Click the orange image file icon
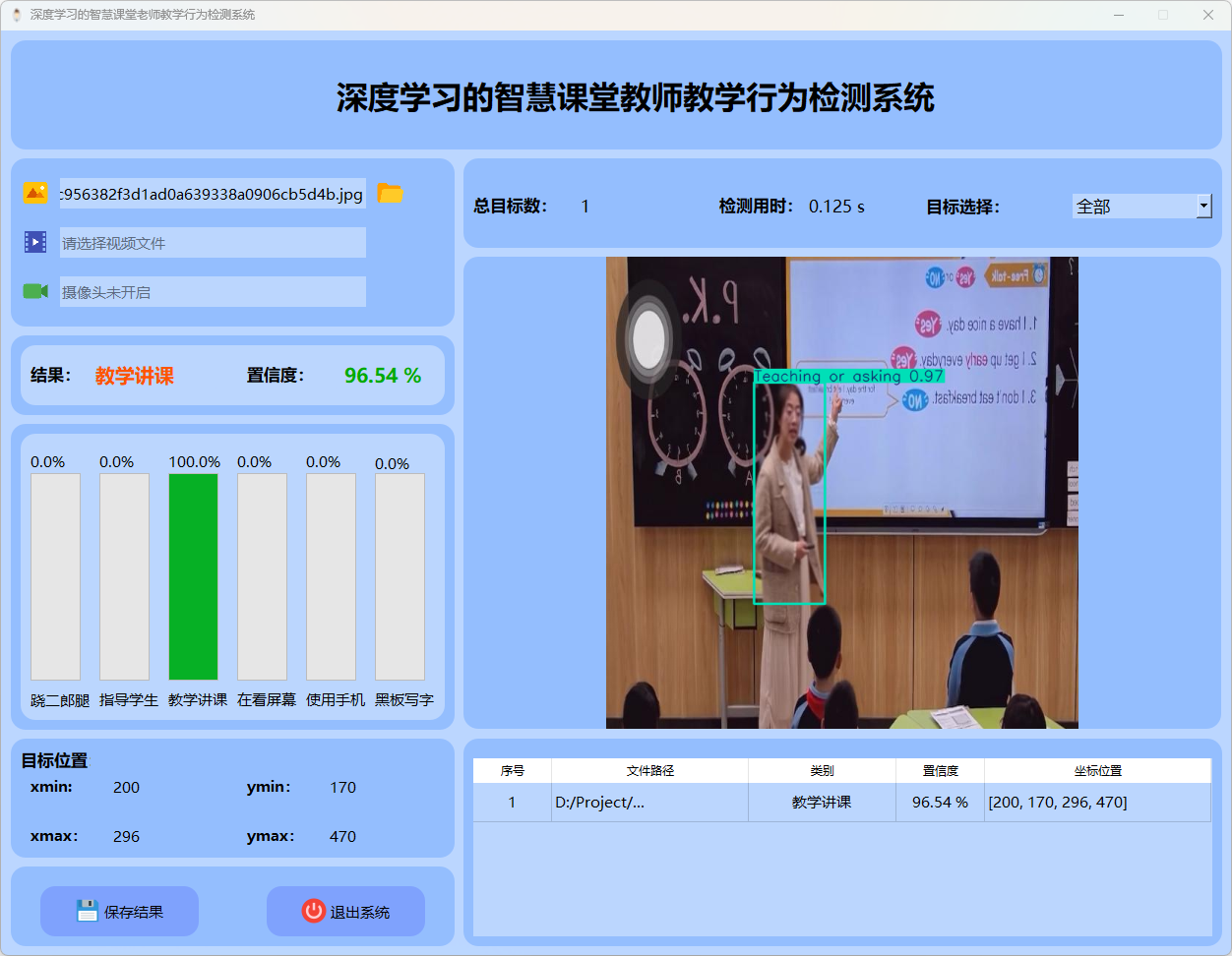This screenshot has height=956, width=1232. click(x=35, y=194)
